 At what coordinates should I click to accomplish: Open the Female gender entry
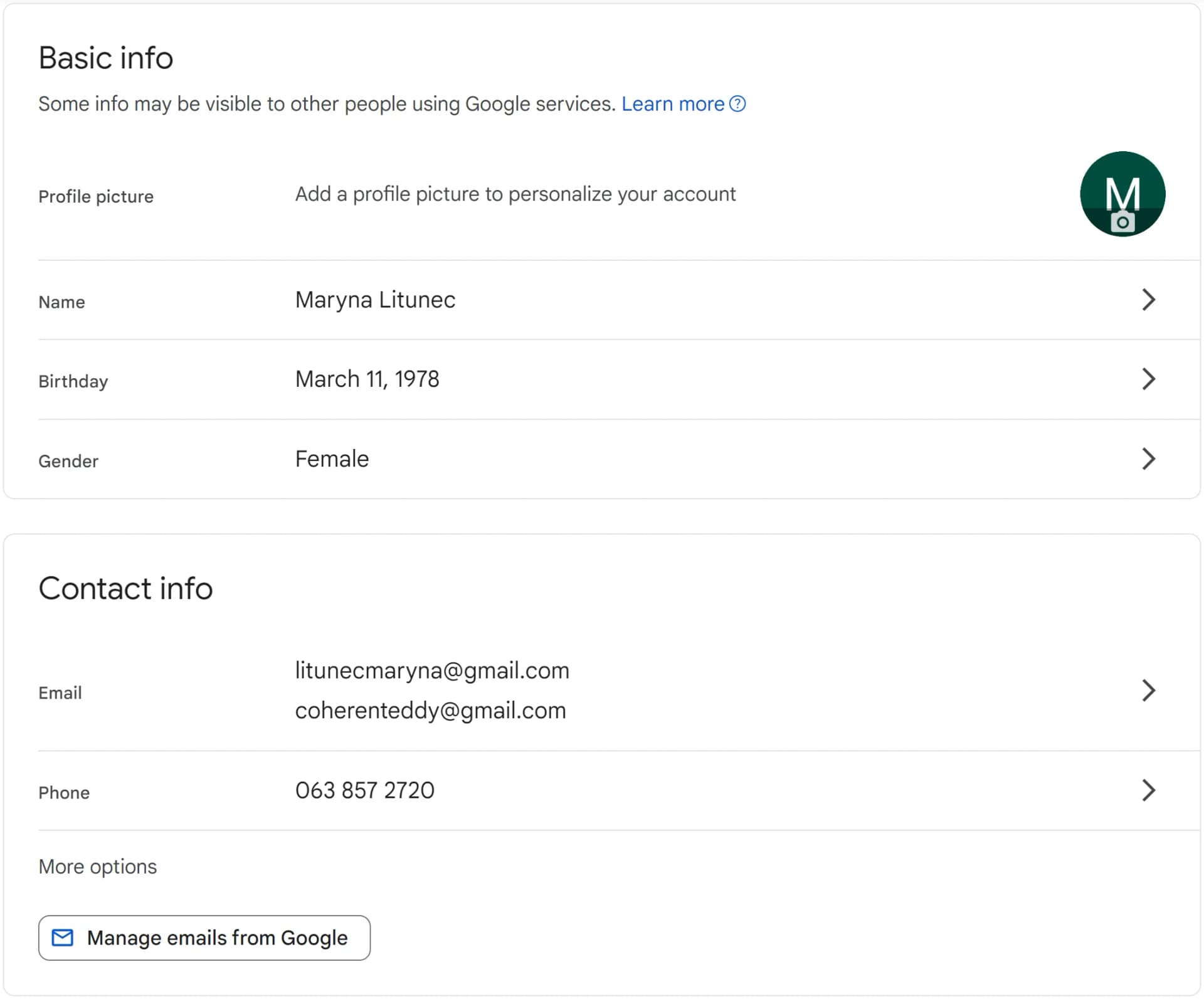[x=332, y=458]
